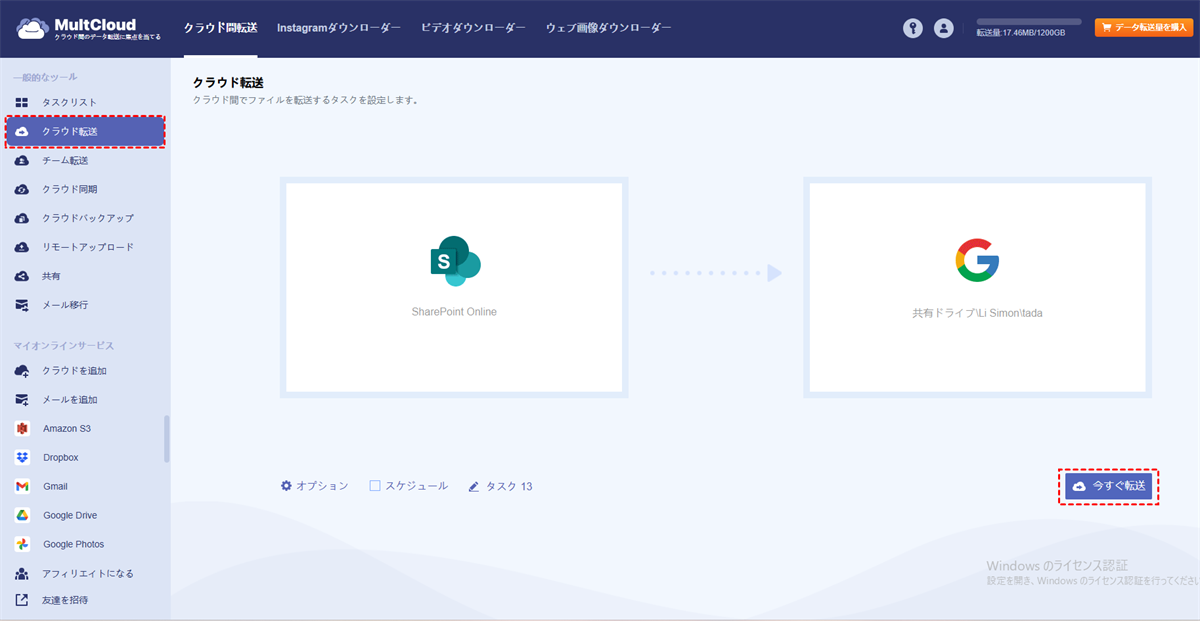Switch to クラウド間転送 tab

[x=220, y=28]
